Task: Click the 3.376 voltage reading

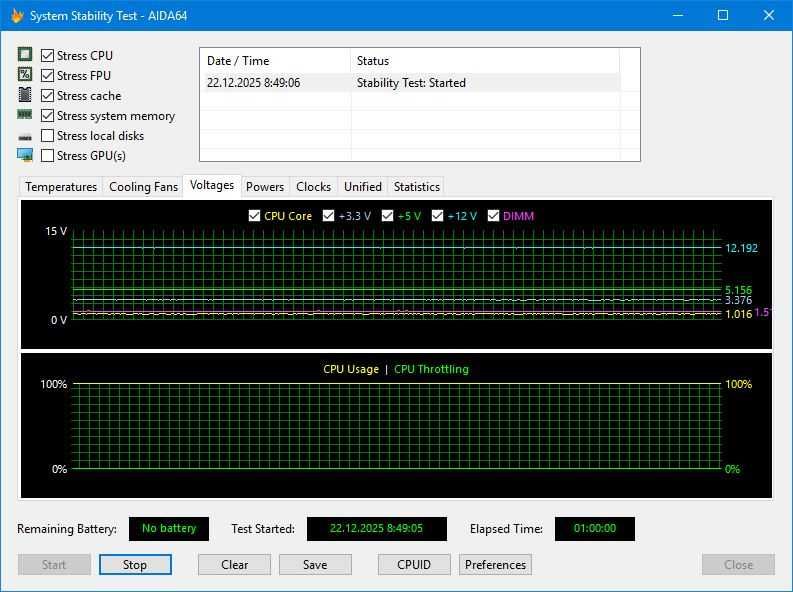Action: click(738, 300)
